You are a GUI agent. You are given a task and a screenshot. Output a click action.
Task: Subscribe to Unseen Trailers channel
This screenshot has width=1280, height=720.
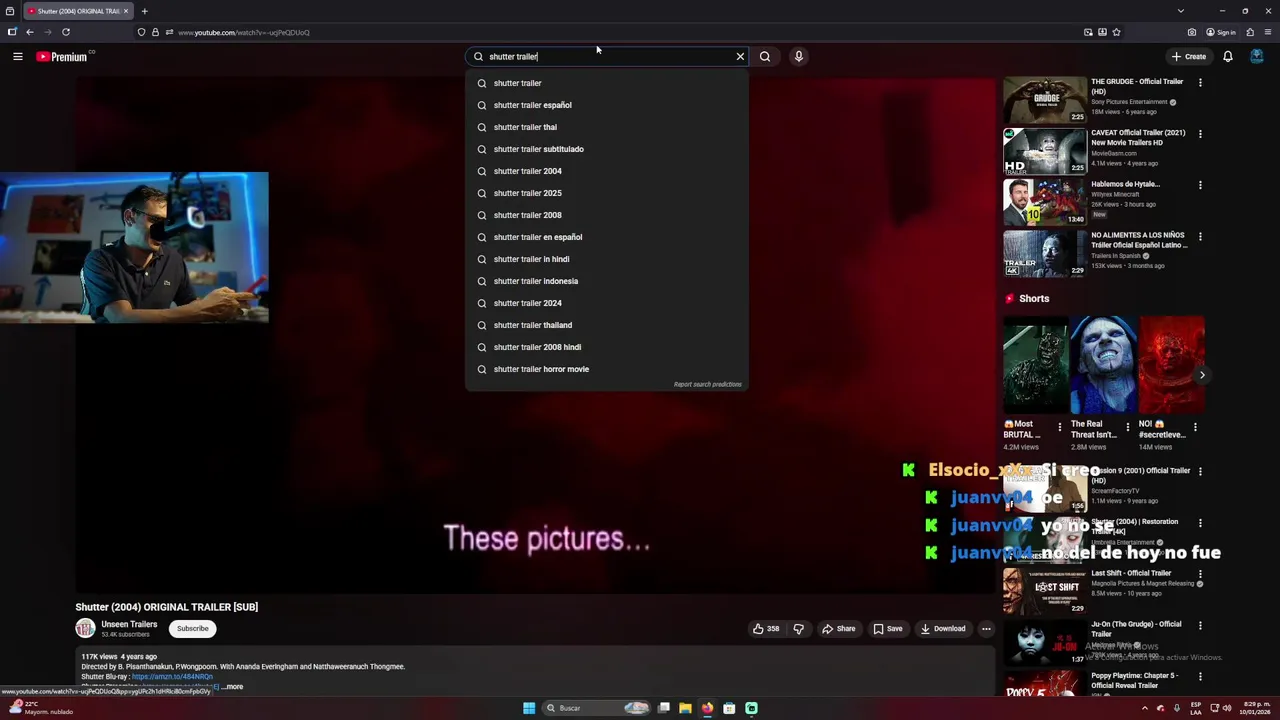coord(193,629)
